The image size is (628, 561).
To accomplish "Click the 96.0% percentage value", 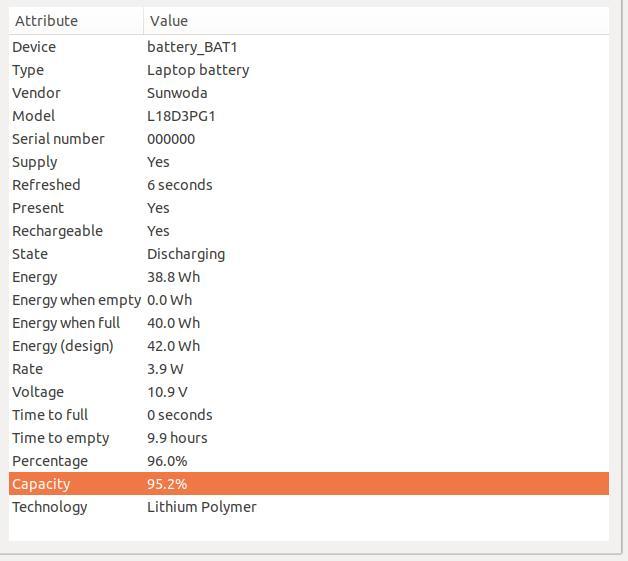I will tap(167, 461).
